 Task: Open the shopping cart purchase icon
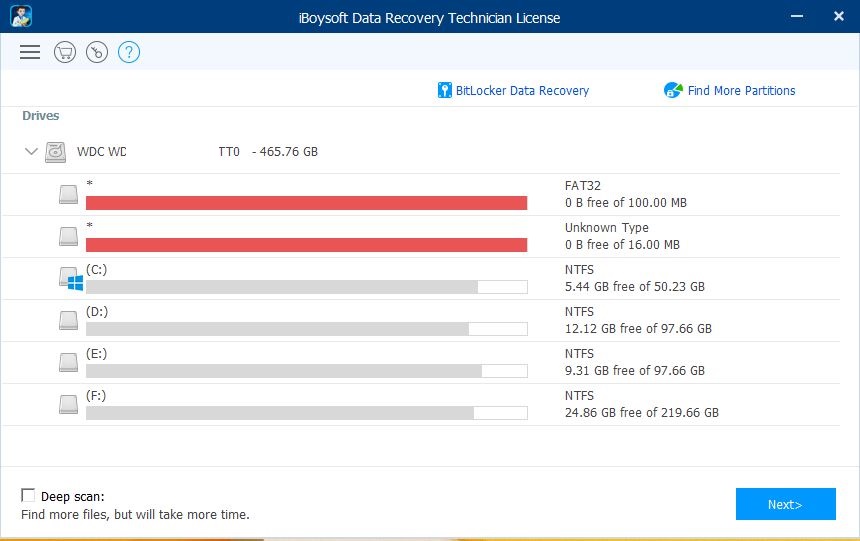pyautogui.click(x=65, y=52)
